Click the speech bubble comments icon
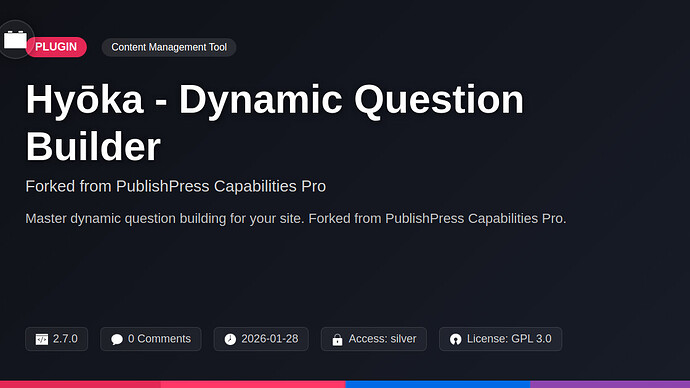This screenshot has height=388, width=690. tap(117, 339)
